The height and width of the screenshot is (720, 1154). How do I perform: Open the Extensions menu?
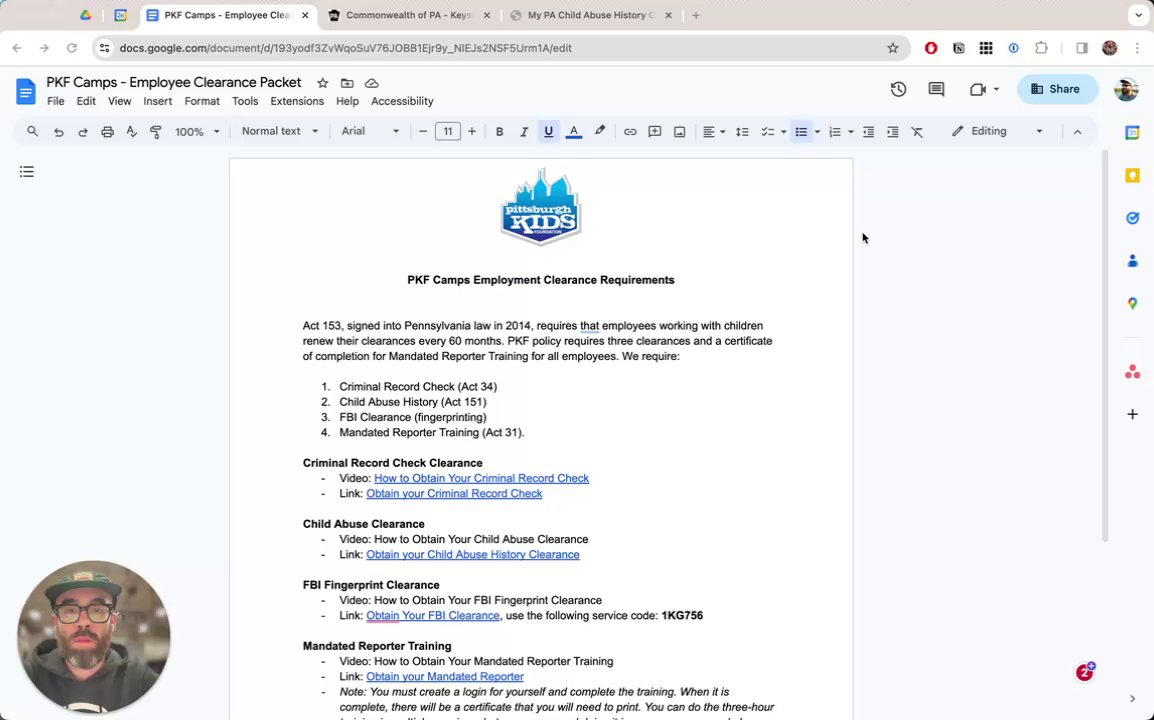pyautogui.click(x=297, y=102)
